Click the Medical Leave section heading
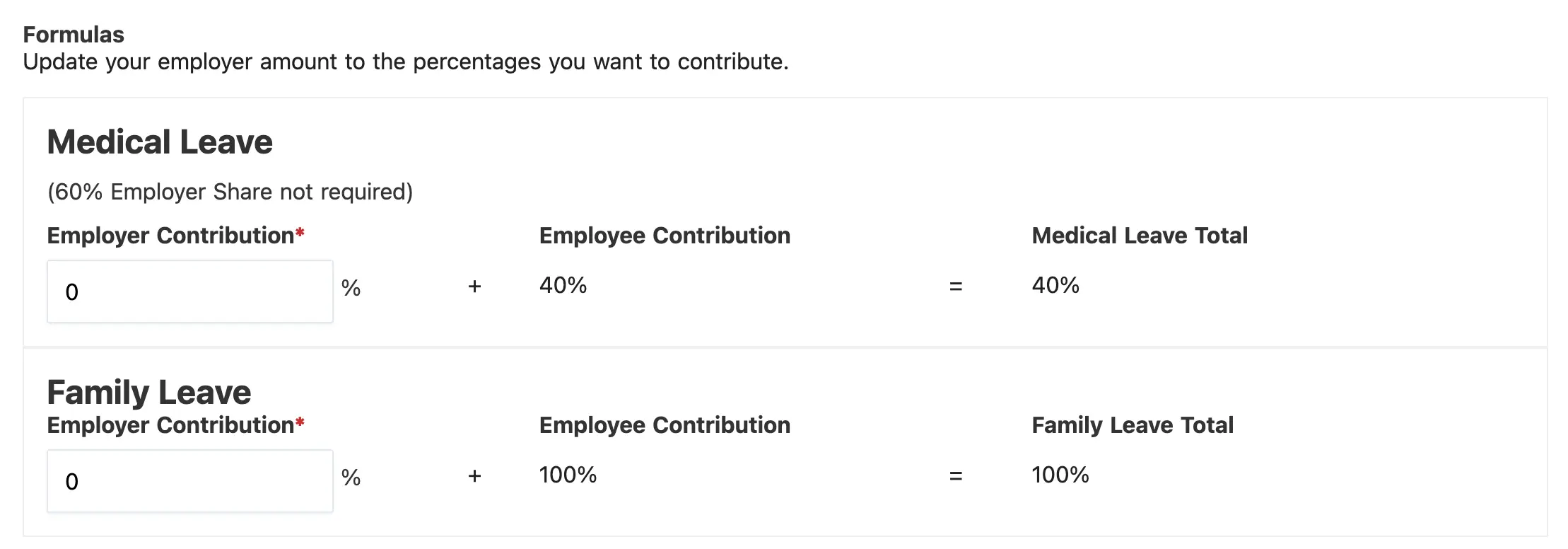This screenshot has width=1568, height=549. click(160, 142)
